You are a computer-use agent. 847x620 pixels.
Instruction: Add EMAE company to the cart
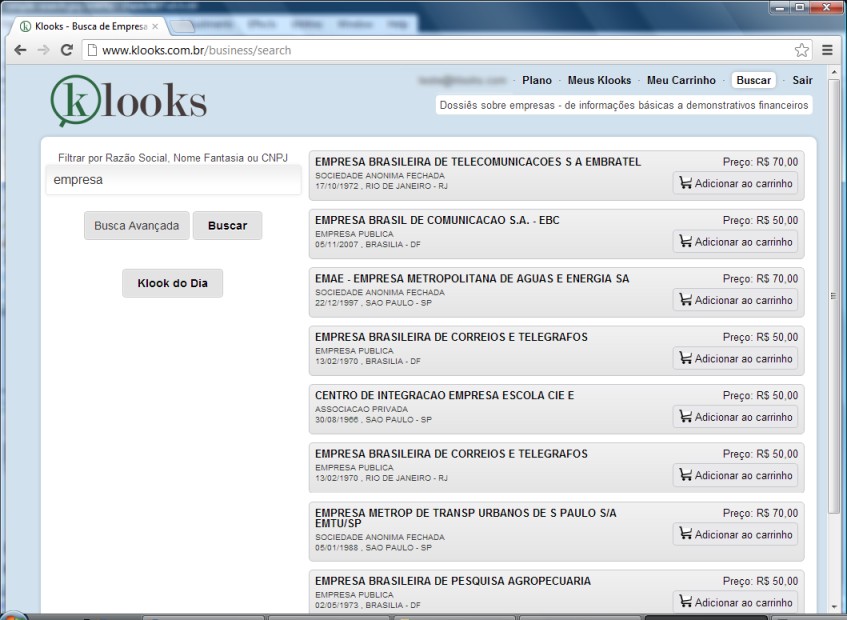[x=735, y=300]
